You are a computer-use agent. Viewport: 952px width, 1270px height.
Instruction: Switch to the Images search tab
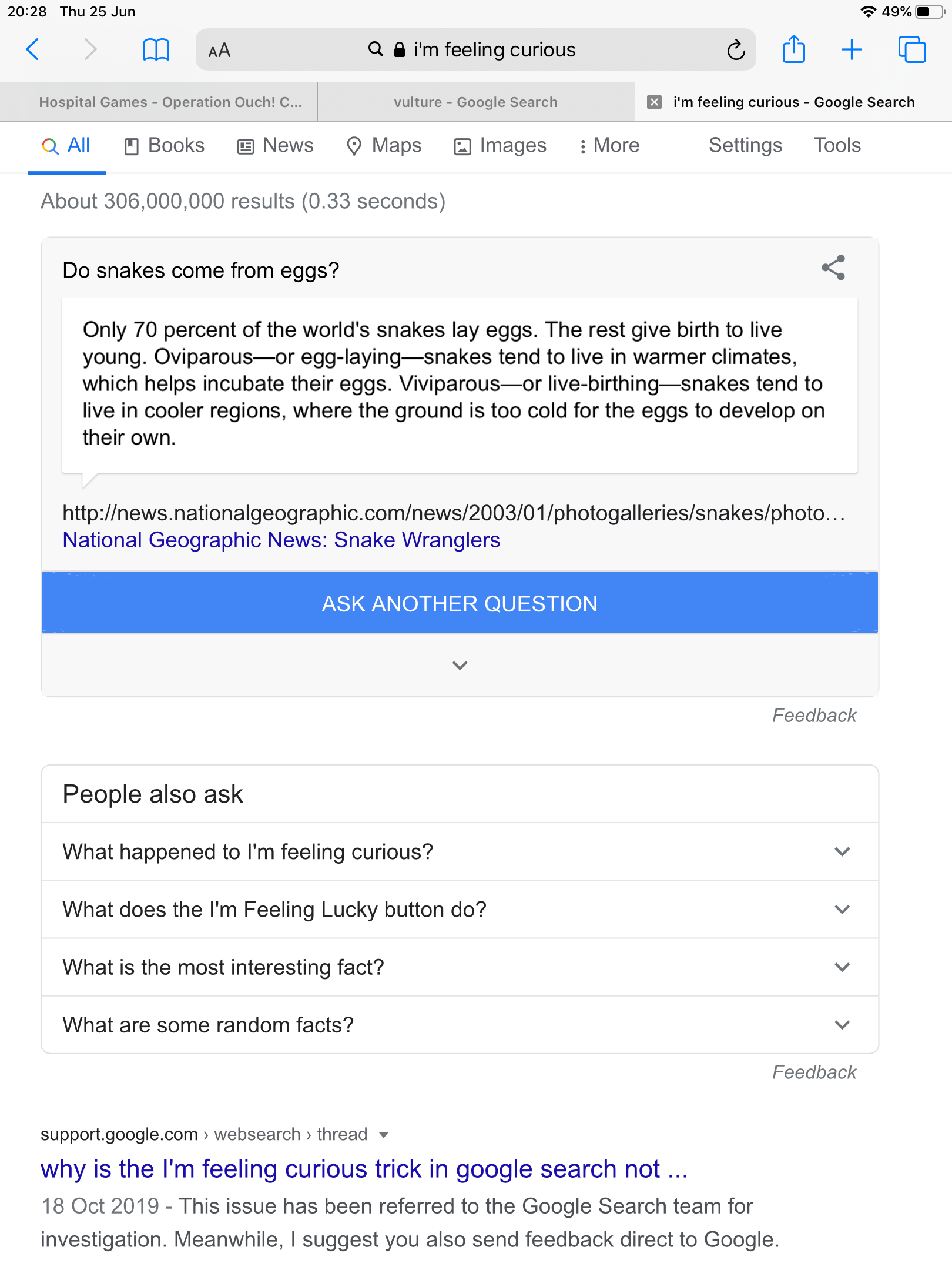coord(500,145)
